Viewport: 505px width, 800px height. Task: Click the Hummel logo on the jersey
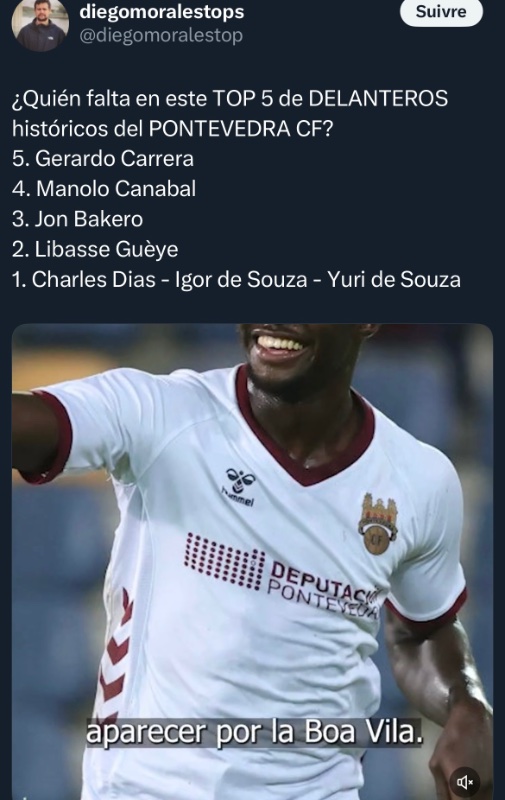pos(239,487)
